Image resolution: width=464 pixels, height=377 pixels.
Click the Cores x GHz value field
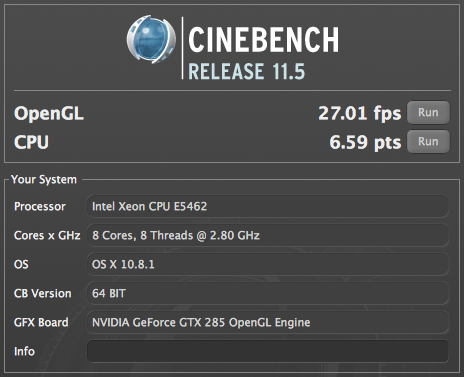tap(268, 235)
